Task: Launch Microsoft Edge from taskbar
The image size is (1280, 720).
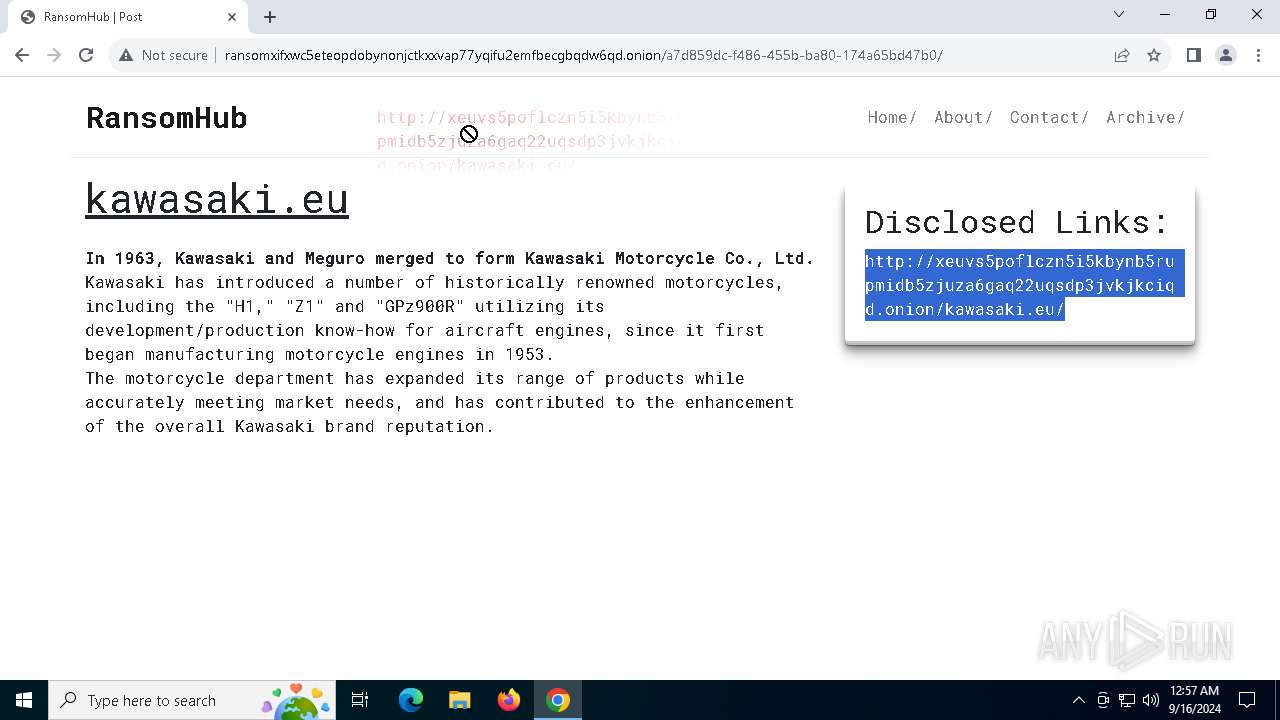Action: 411,700
